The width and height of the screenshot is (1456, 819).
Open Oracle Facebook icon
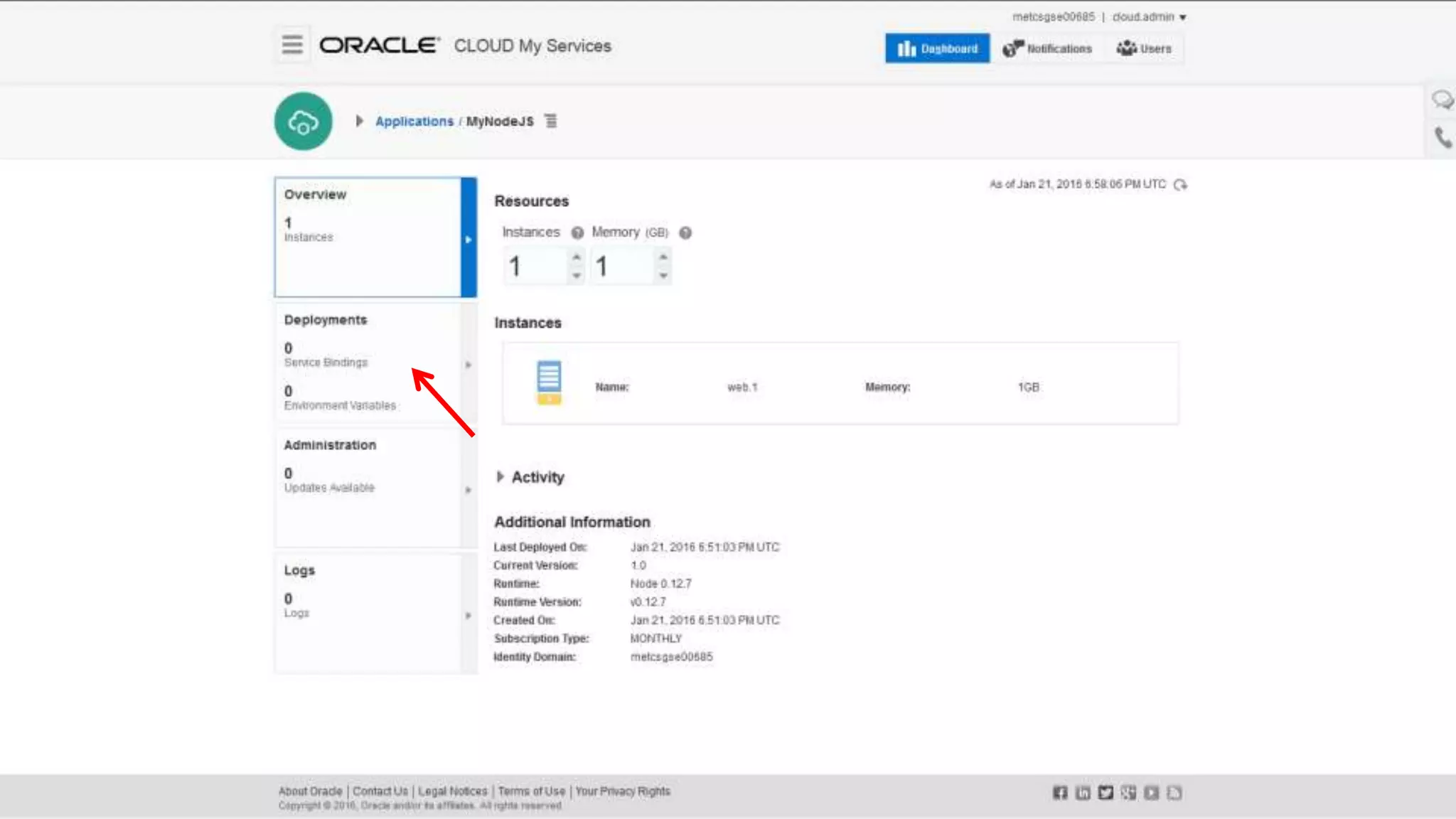[x=1060, y=793]
